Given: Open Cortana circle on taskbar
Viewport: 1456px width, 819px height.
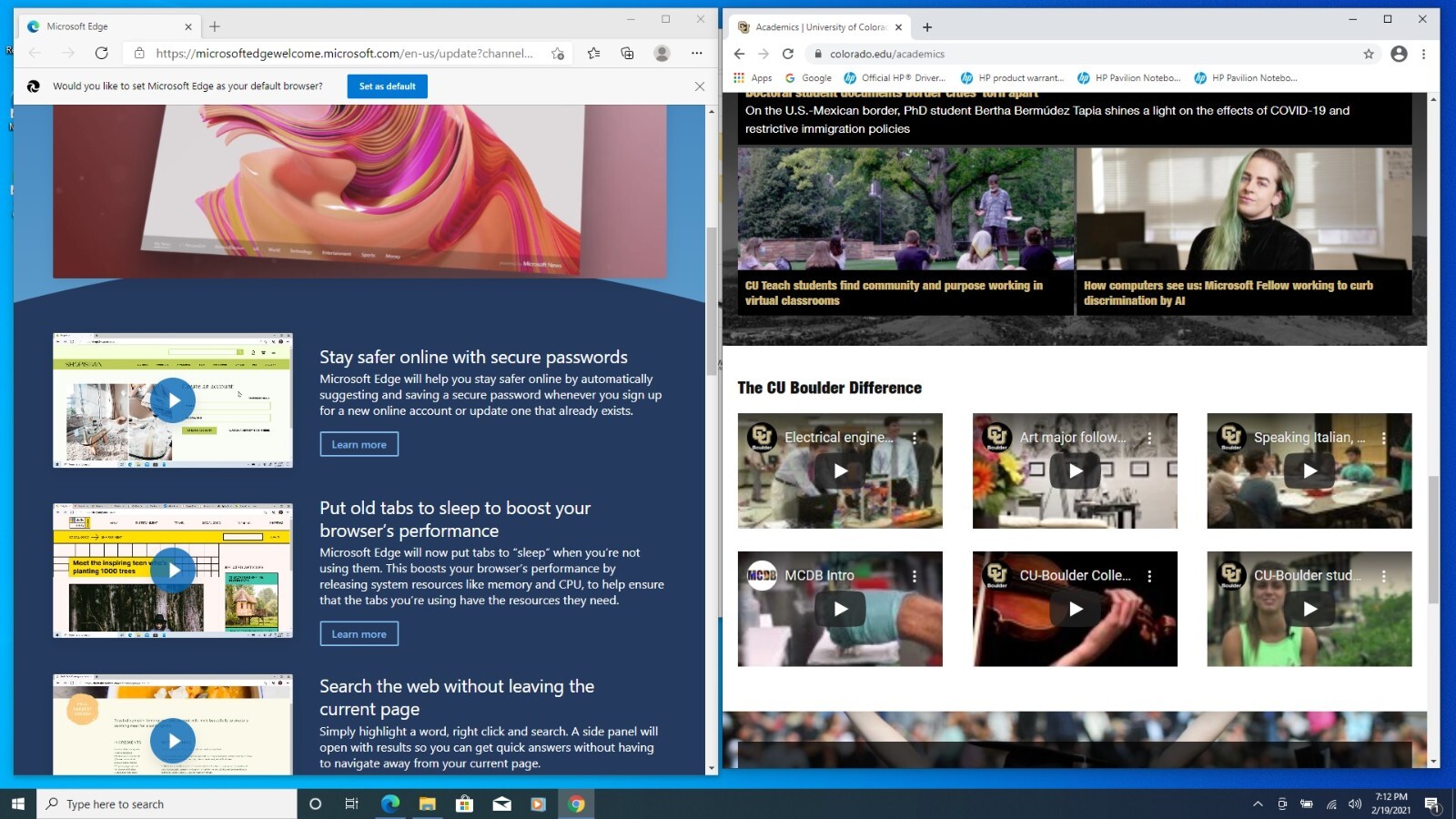Looking at the screenshot, I should pyautogui.click(x=316, y=804).
